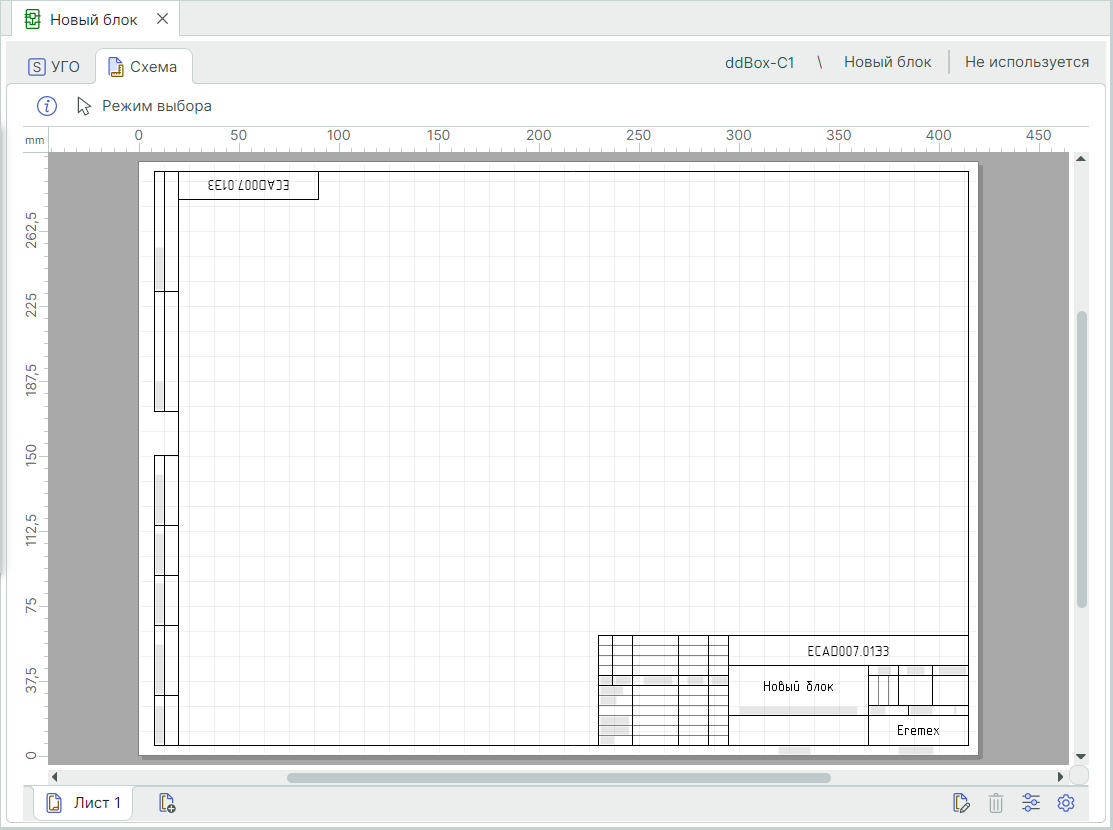This screenshot has width=1113, height=830.
Task: Click the horizontal scrollbar right arrow
Action: click(x=1060, y=776)
